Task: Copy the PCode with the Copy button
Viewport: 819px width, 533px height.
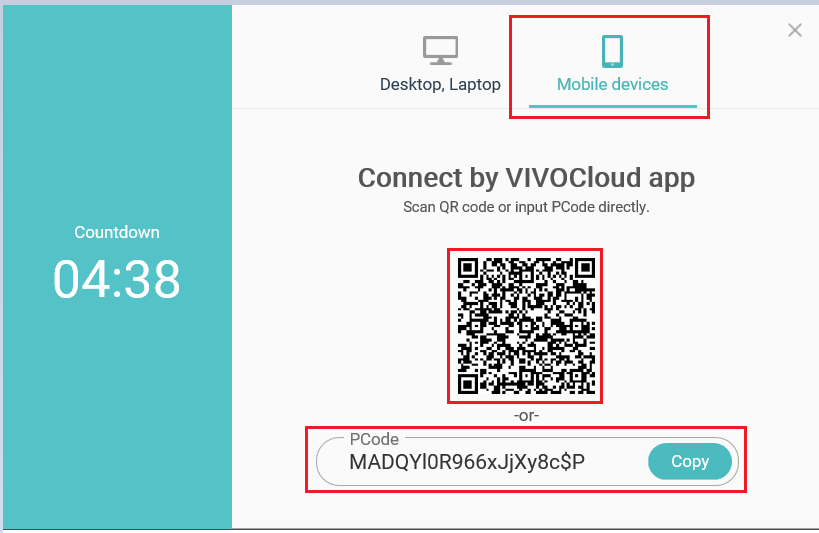Action: pyautogui.click(x=689, y=461)
